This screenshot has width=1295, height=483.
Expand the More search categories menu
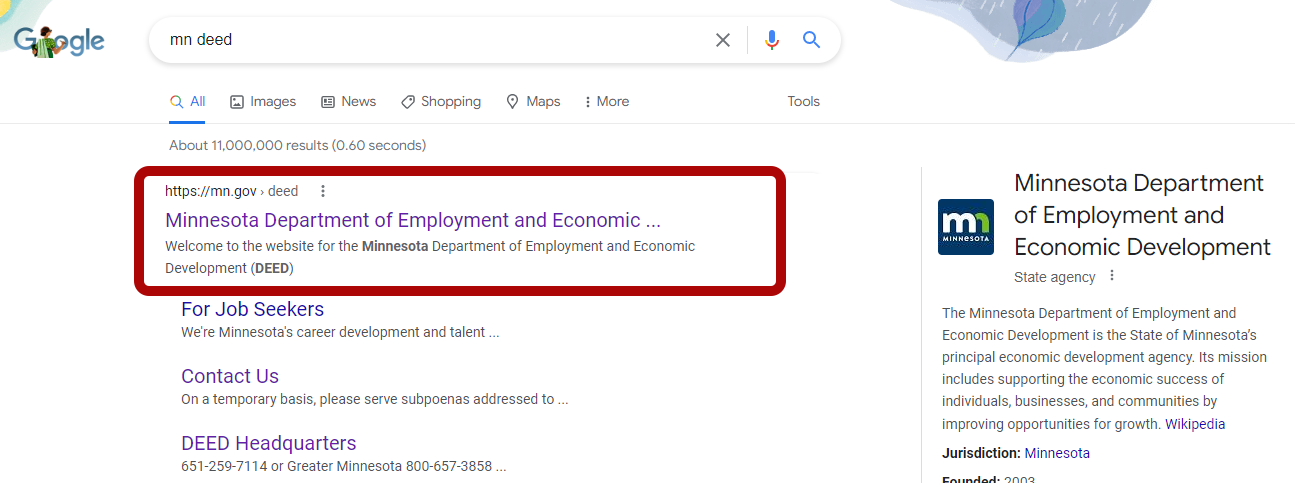pos(606,101)
